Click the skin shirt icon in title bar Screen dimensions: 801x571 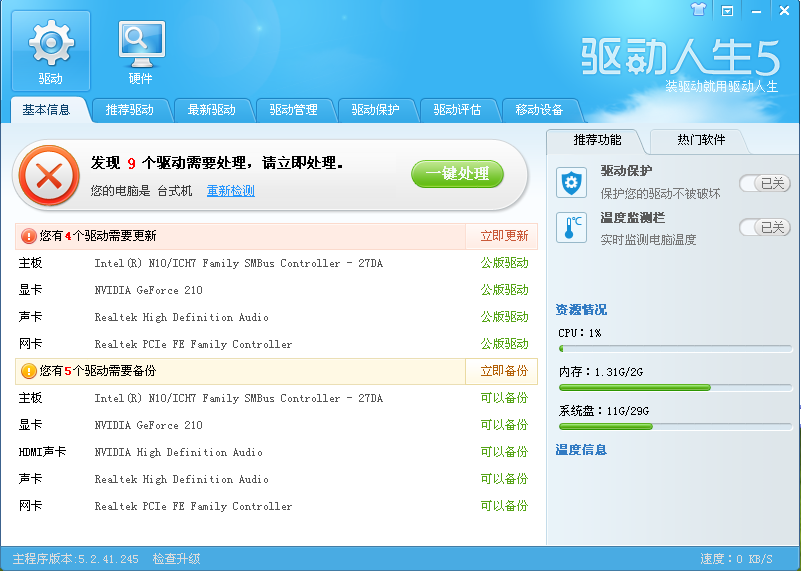click(698, 10)
